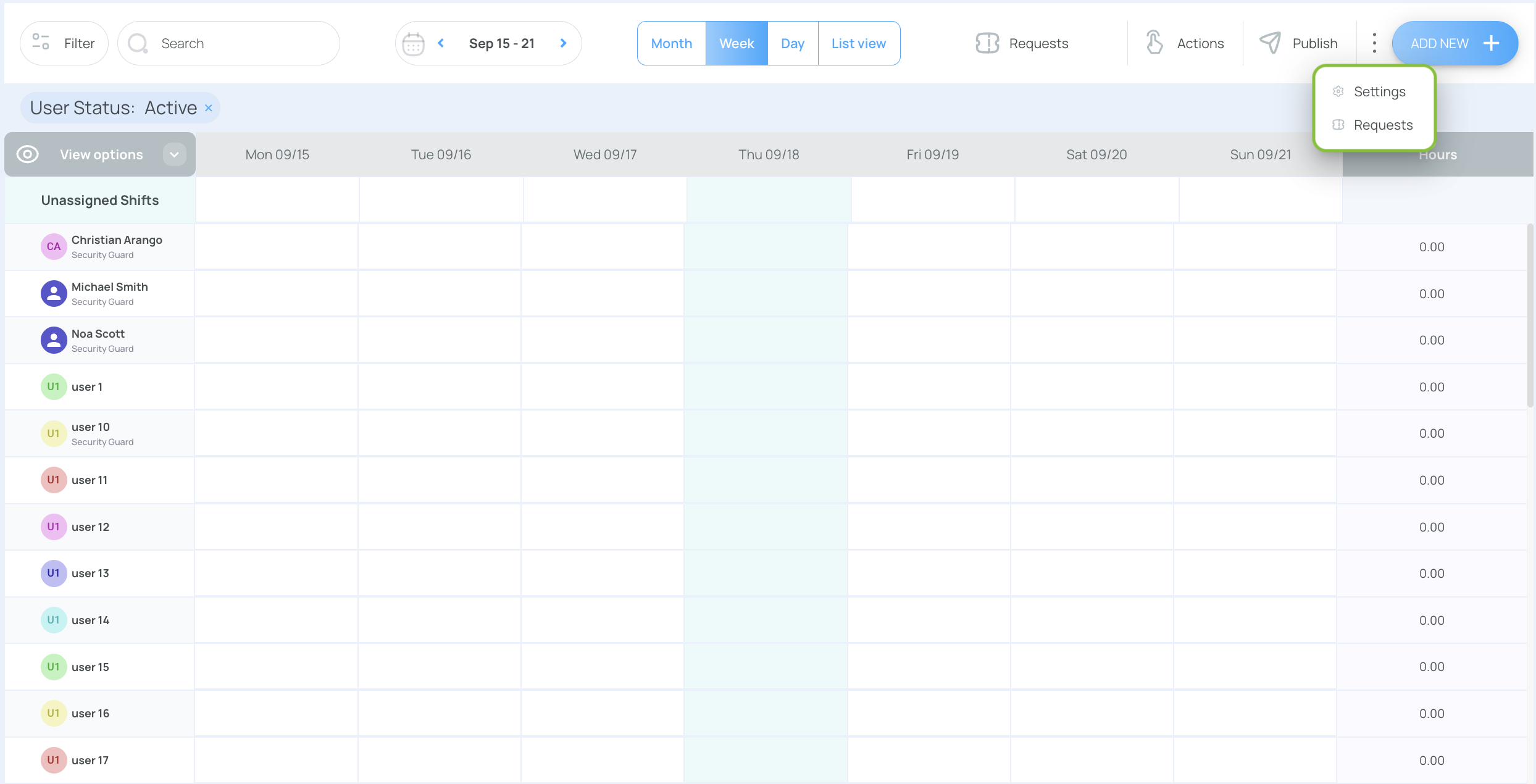Screen dimensions: 1536x784
Task: Click the three-dot more options icon
Action: [1374, 43]
